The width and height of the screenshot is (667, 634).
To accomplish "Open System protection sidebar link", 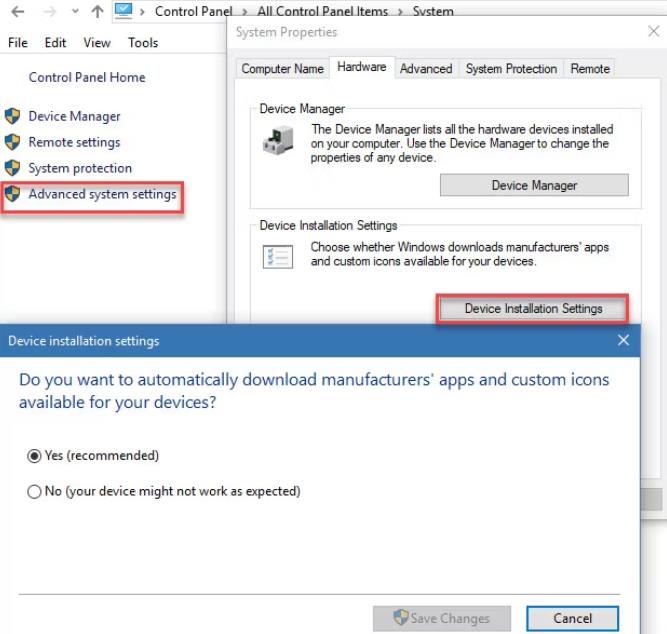I will (80, 168).
